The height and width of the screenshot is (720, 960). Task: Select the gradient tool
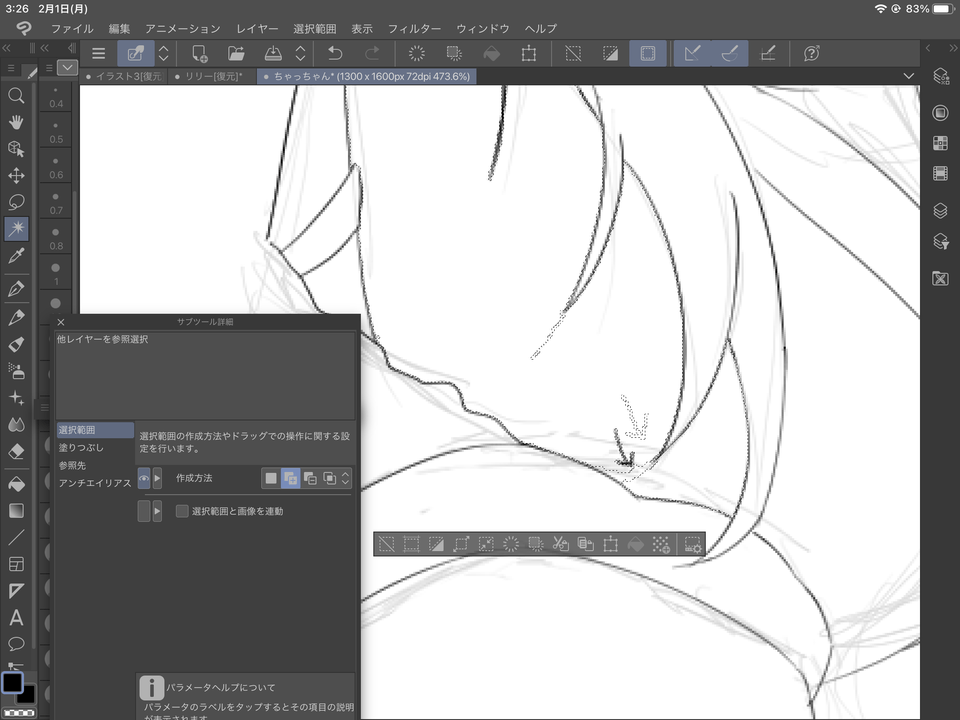coord(17,511)
